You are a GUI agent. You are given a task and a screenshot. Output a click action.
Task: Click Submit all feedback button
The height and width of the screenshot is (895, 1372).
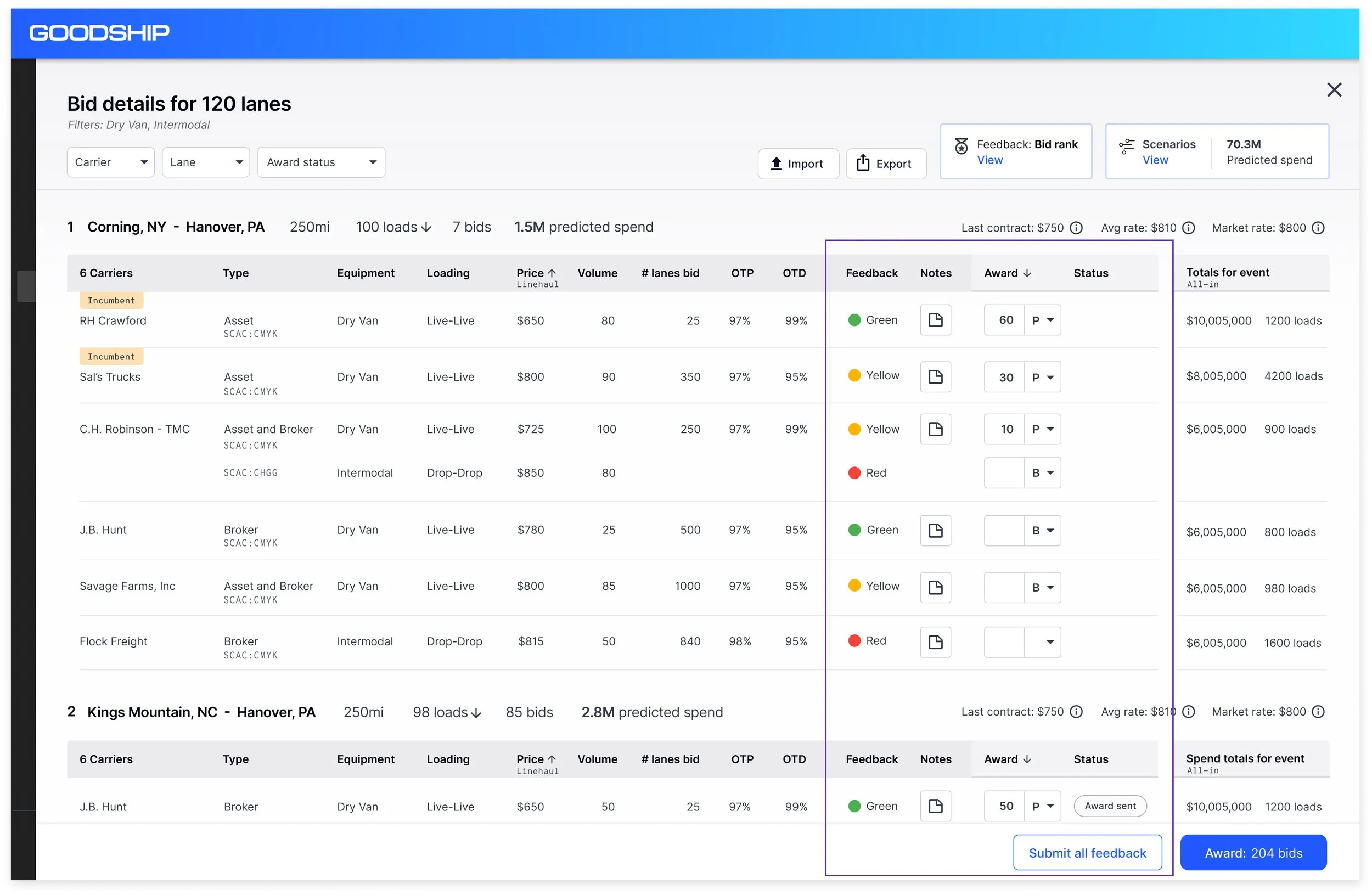click(1087, 852)
